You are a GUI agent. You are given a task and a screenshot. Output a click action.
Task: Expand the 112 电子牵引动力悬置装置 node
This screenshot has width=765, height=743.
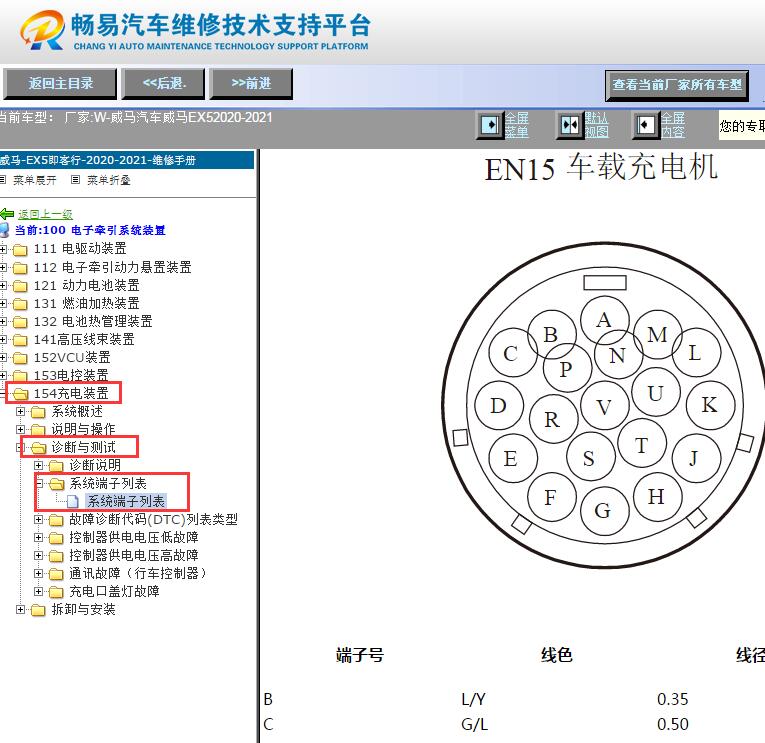coord(3,267)
